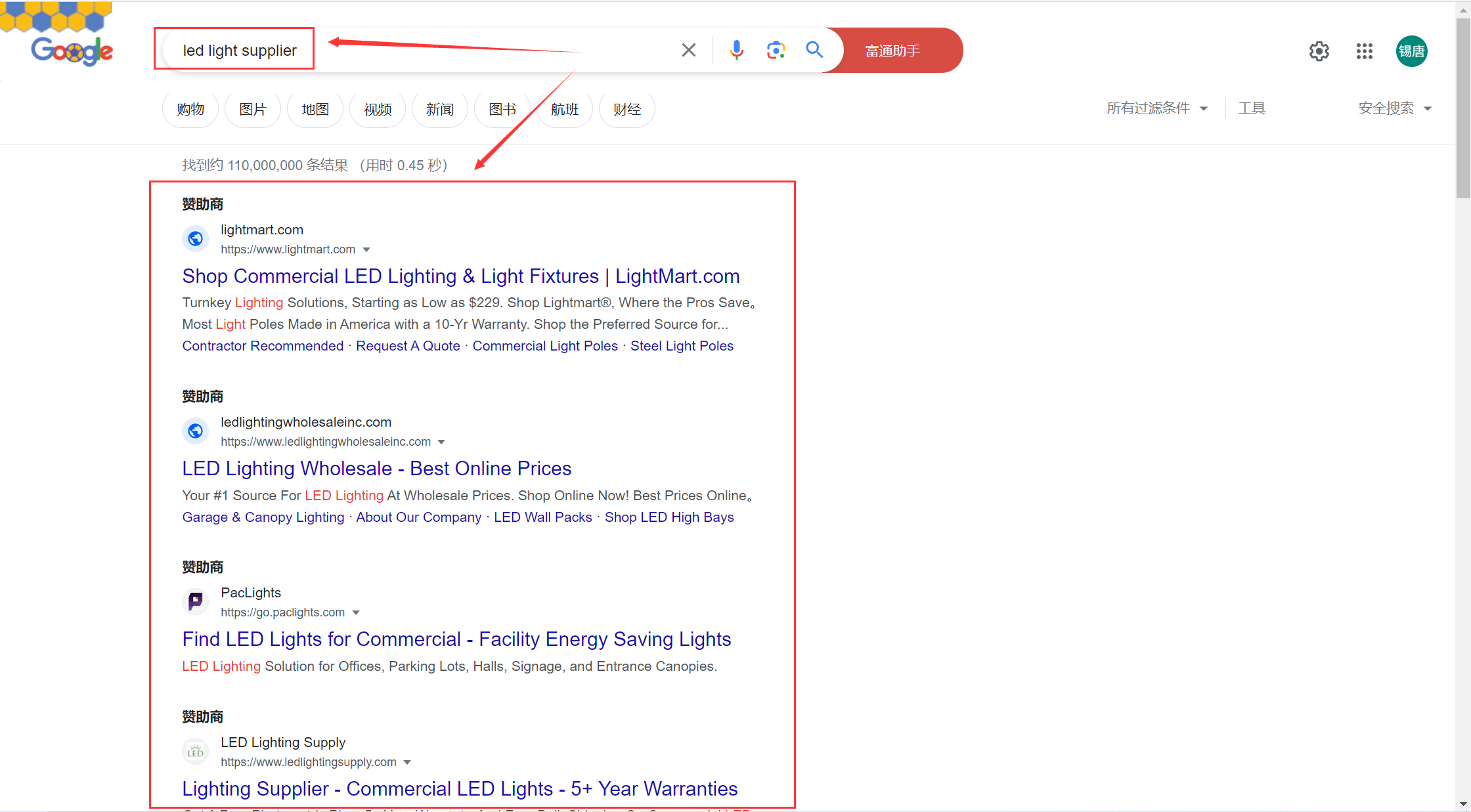Open the Lighting Supplier - Commercial LED Lights result
Viewport: 1471px width, 812px height.
coord(460,789)
